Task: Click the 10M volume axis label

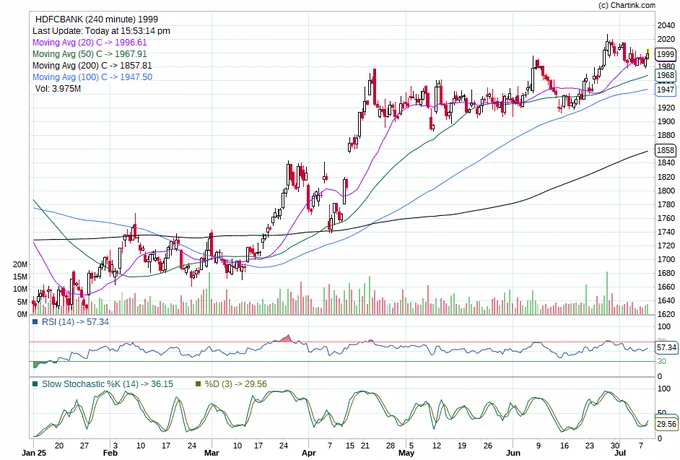Action: (20, 289)
